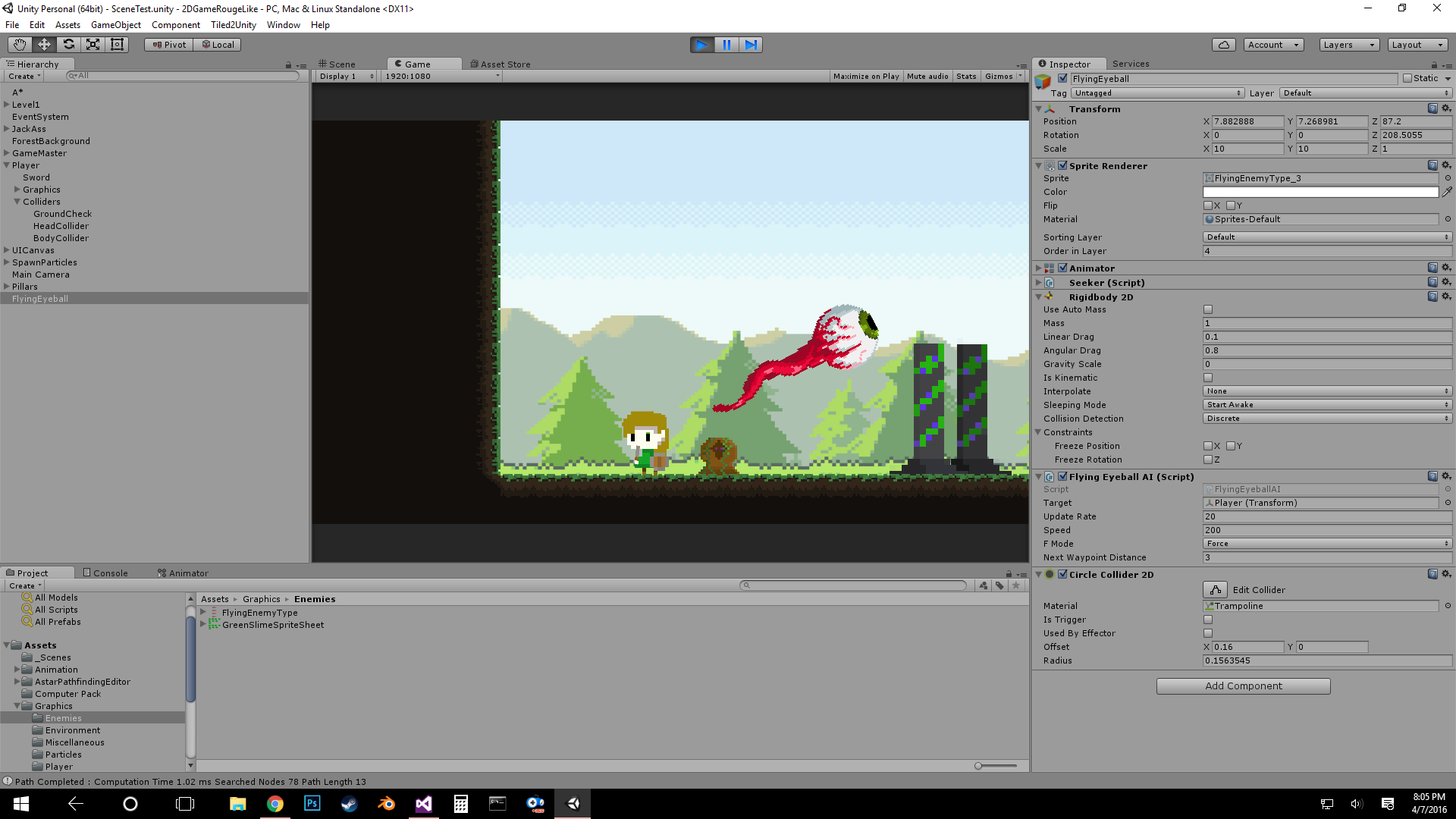Pick sprite via object selector circle

pos(1448,178)
